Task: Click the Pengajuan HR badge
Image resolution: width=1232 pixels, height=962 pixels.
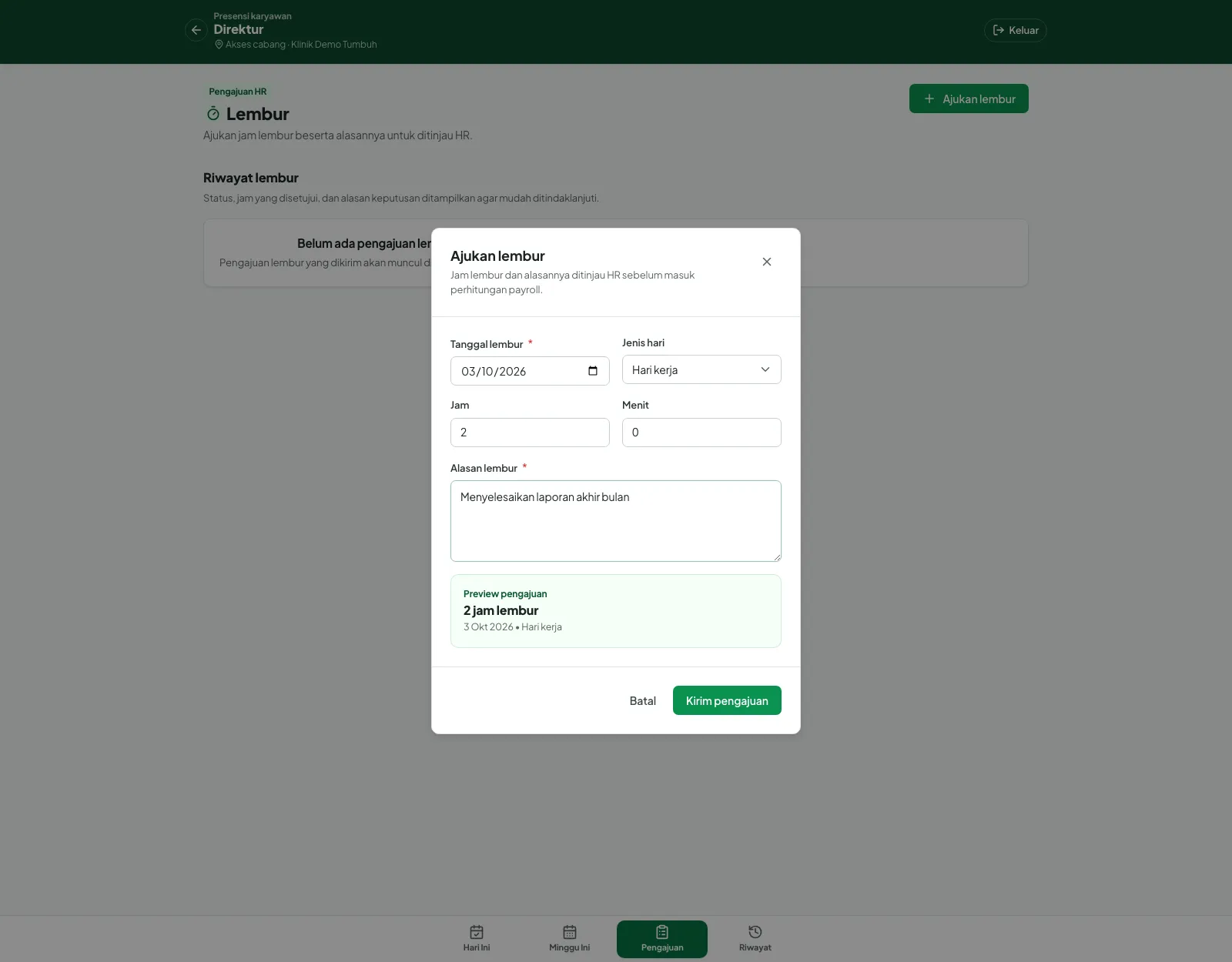Action: pyautogui.click(x=238, y=92)
